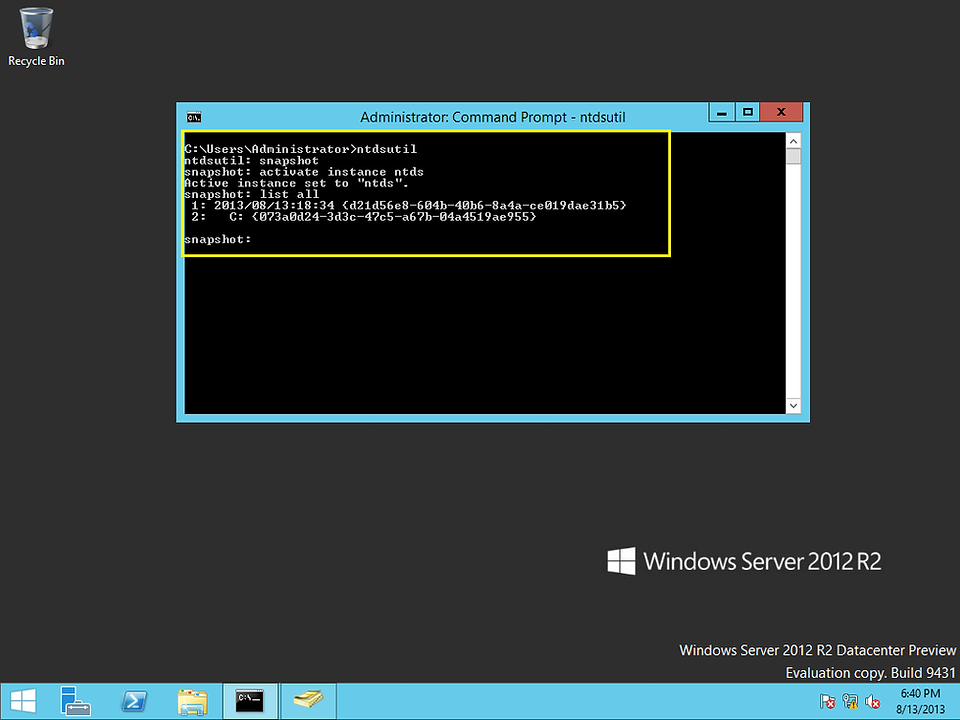
Task: Close the Command Prompt ntdsutil window
Action: [x=781, y=112]
